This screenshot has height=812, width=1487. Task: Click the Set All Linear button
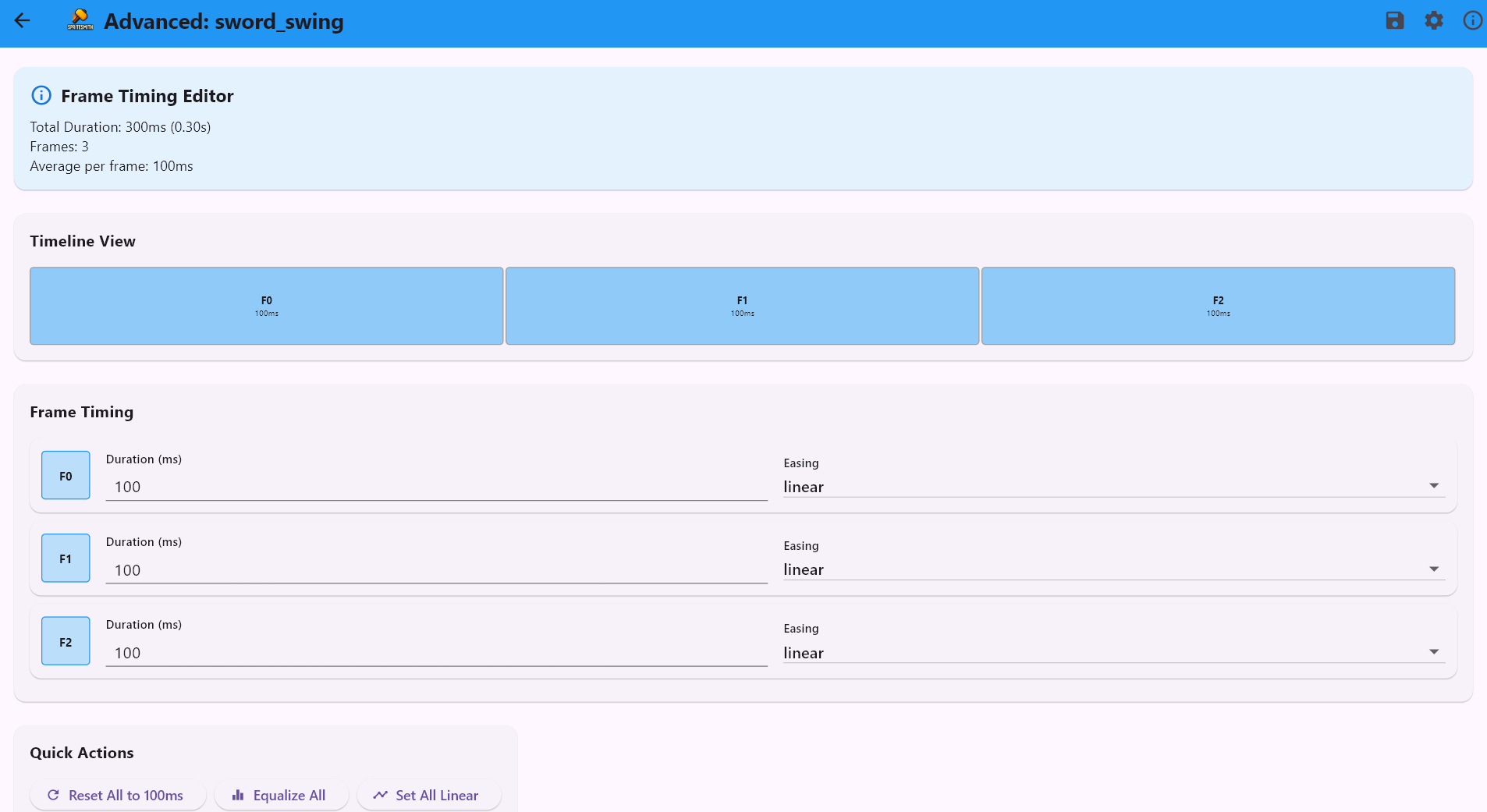[429, 795]
